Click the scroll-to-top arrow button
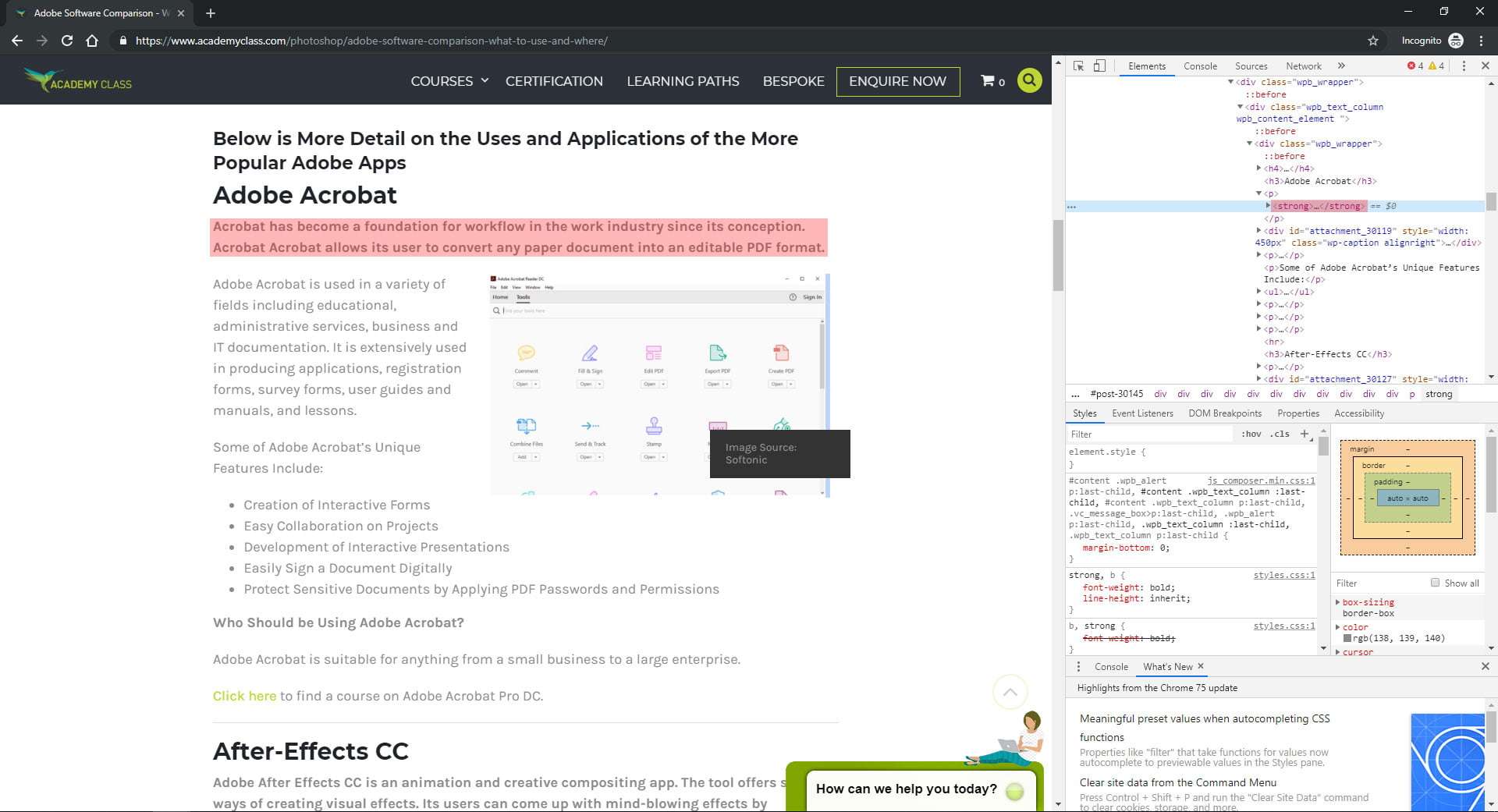Screen dimensions: 1498x812 pos(1010,692)
